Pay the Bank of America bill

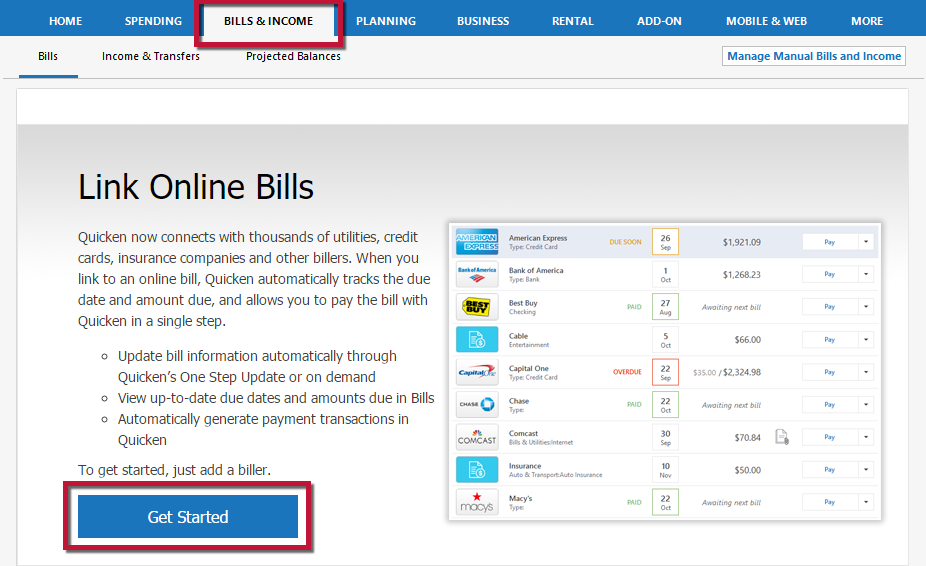pos(830,274)
